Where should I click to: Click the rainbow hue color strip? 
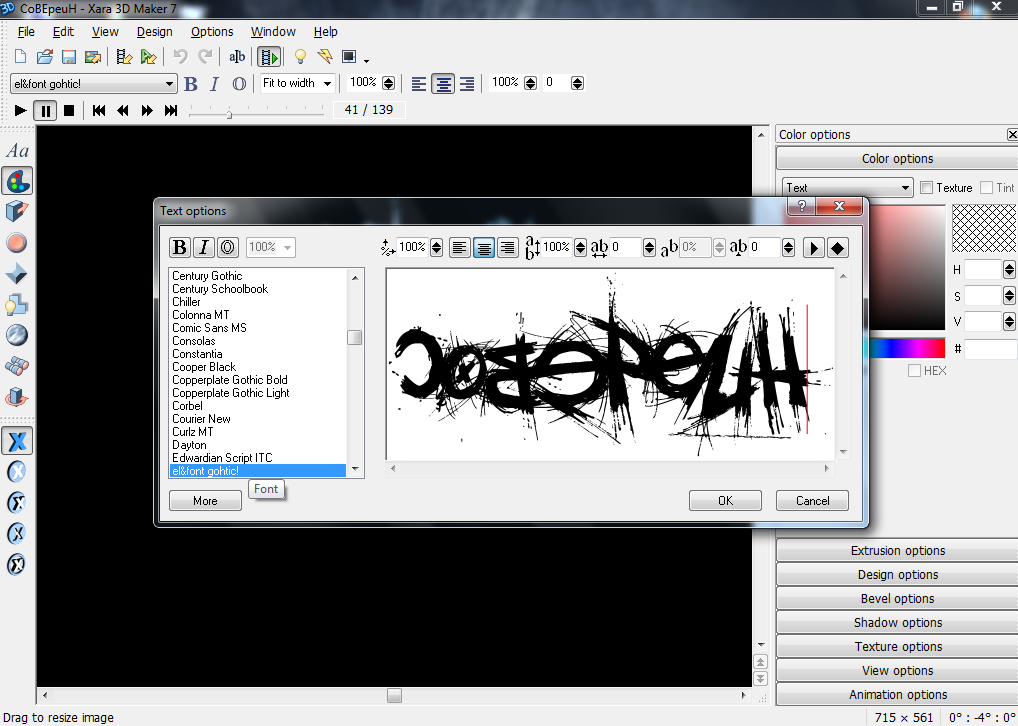pos(907,348)
